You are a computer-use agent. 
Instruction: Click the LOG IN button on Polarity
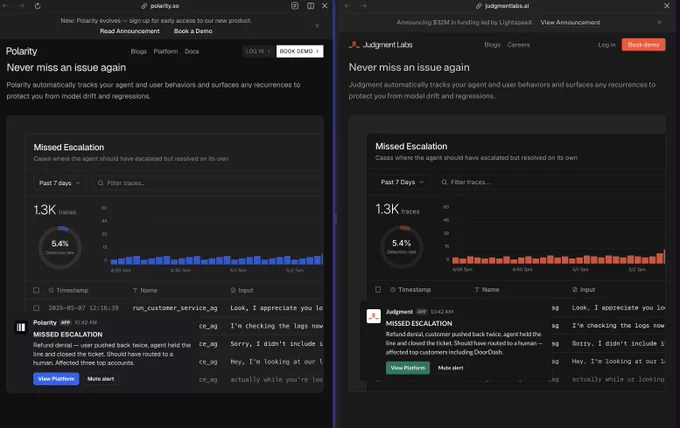258,51
